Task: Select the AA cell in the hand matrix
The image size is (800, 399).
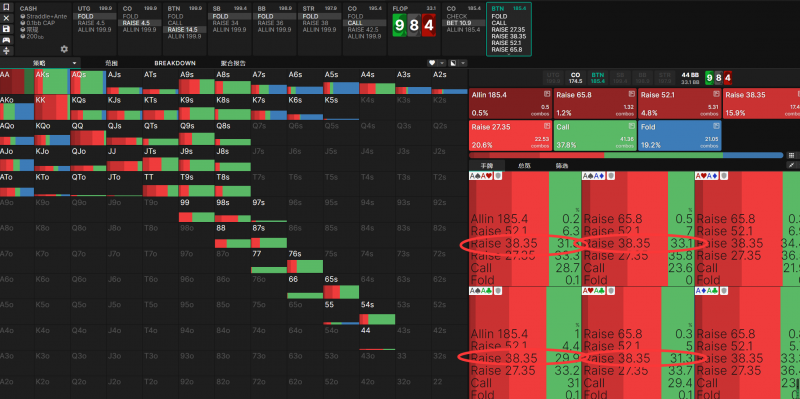Action: [x=17, y=82]
